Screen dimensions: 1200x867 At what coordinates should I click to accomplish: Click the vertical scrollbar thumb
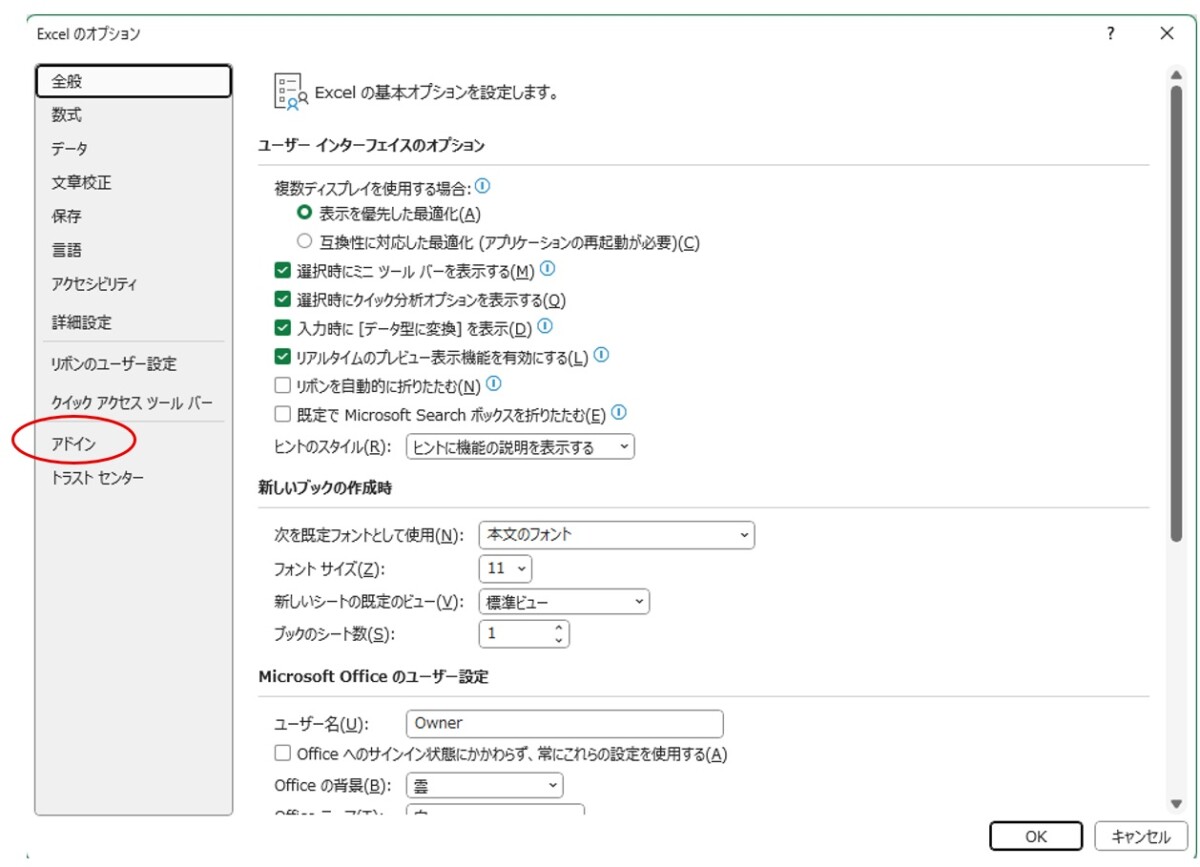click(x=1177, y=315)
